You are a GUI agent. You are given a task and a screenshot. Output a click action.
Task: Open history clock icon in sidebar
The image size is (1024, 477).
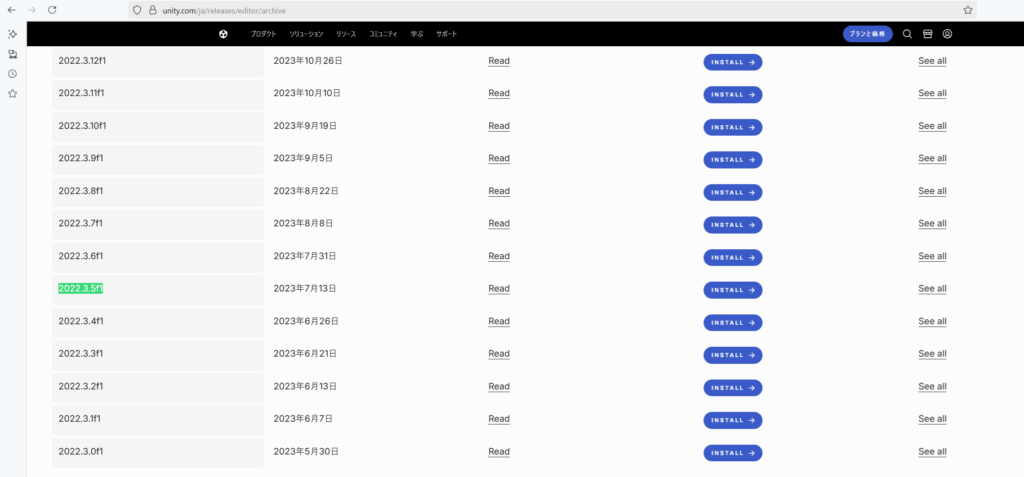12,74
